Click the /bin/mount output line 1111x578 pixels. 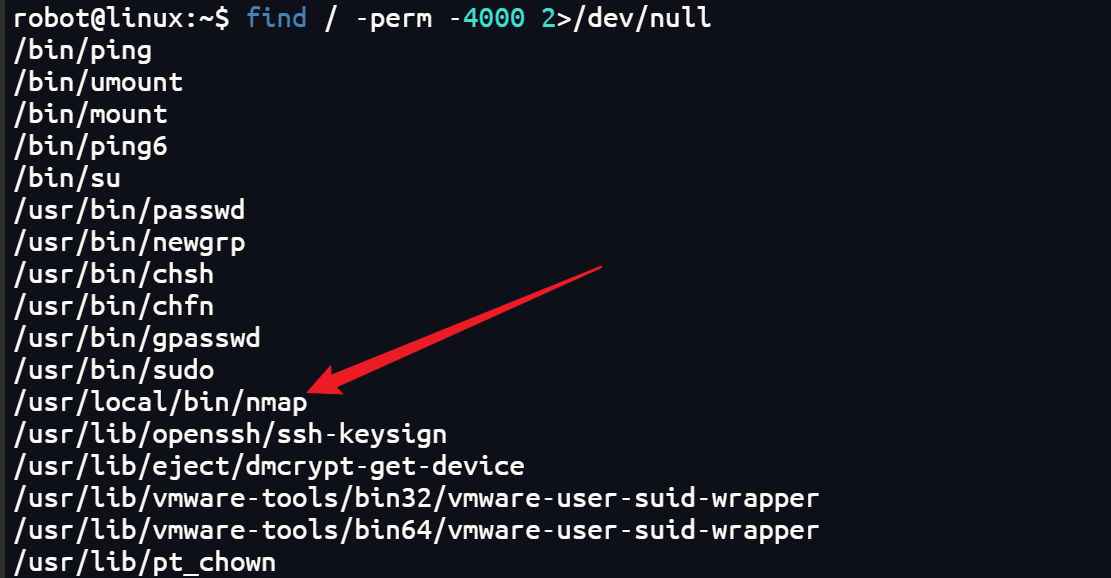coord(90,114)
